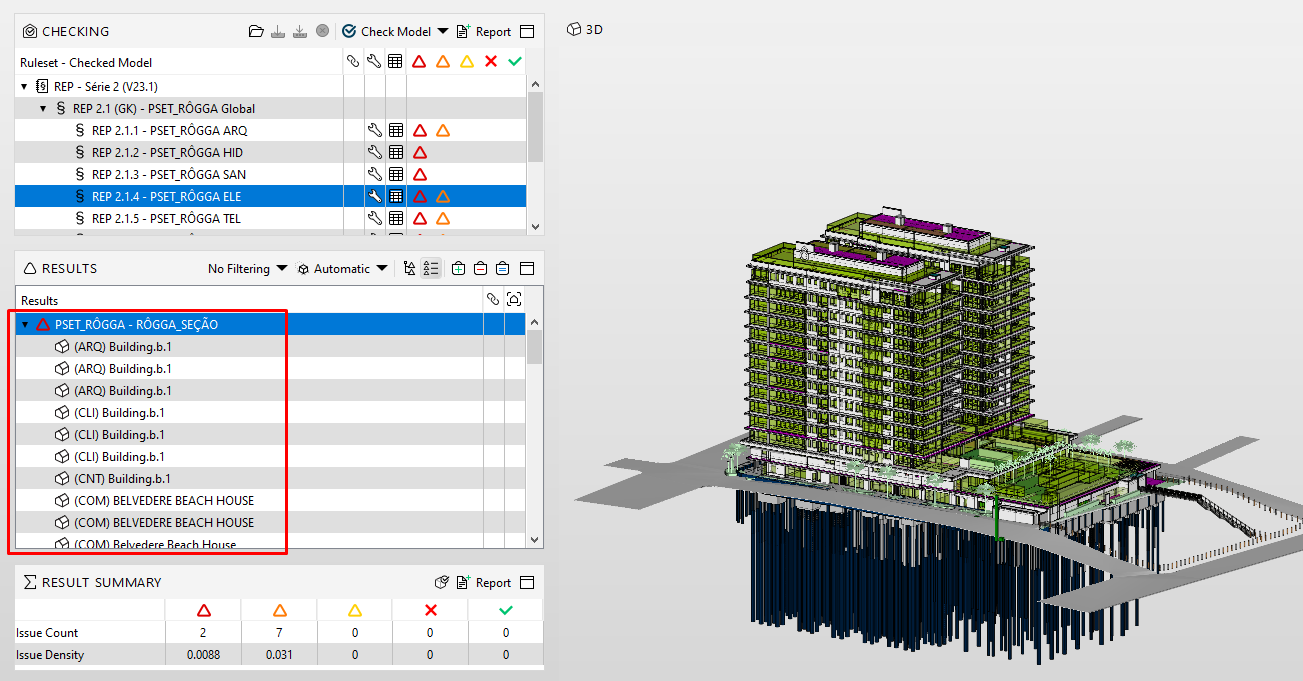Select rule REP 2.1.4 - PSET_RÔGGA ELE
This screenshot has width=1303, height=681.
pyautogui.click(x=166, y=196)
